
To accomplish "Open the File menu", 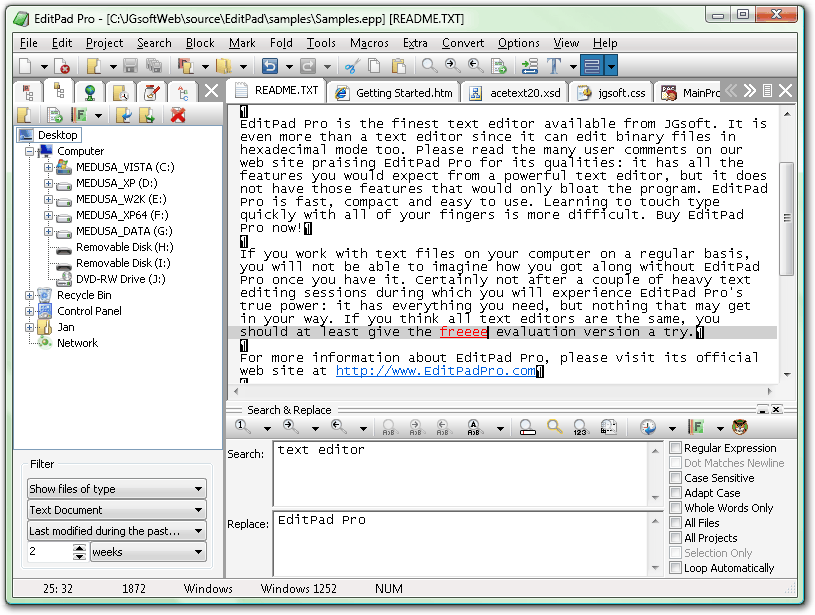I will coord(29,43).
